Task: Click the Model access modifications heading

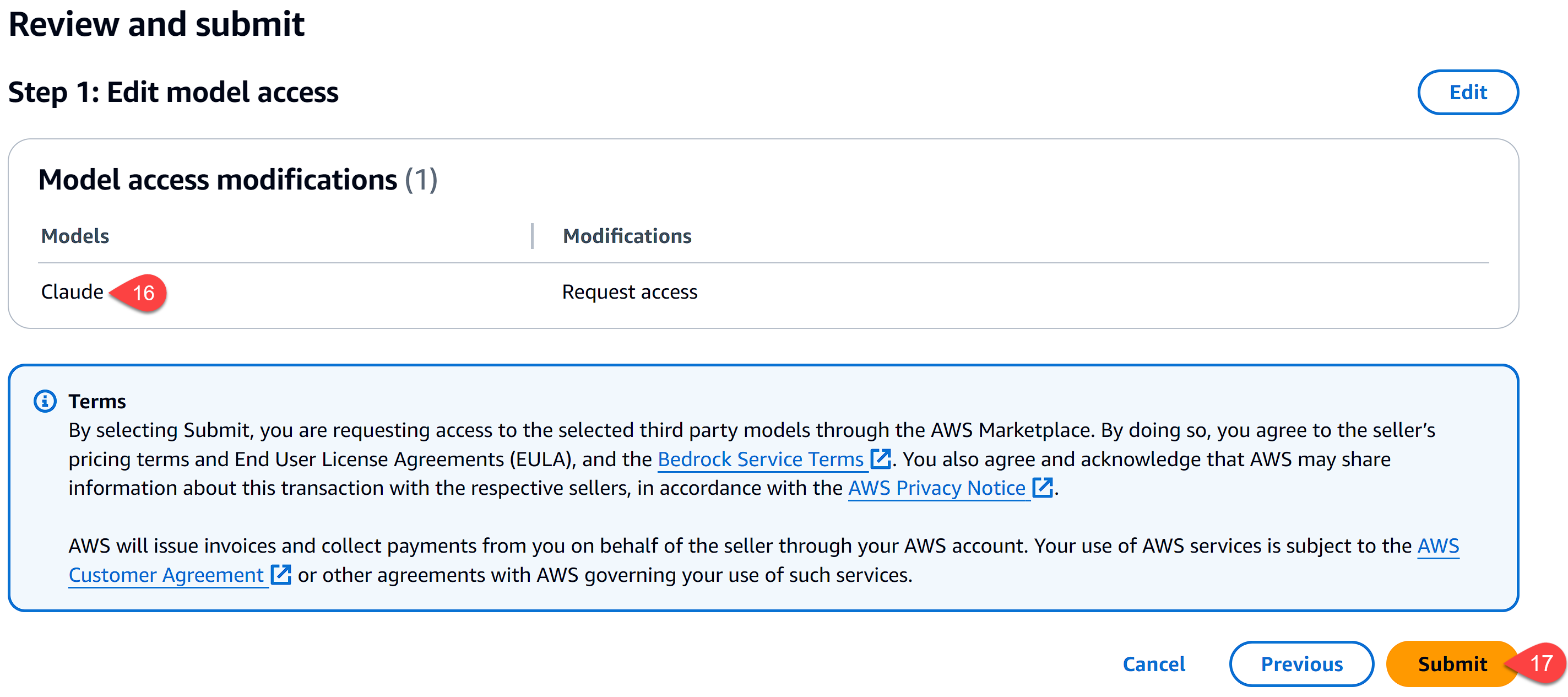Action: (238, 180)
